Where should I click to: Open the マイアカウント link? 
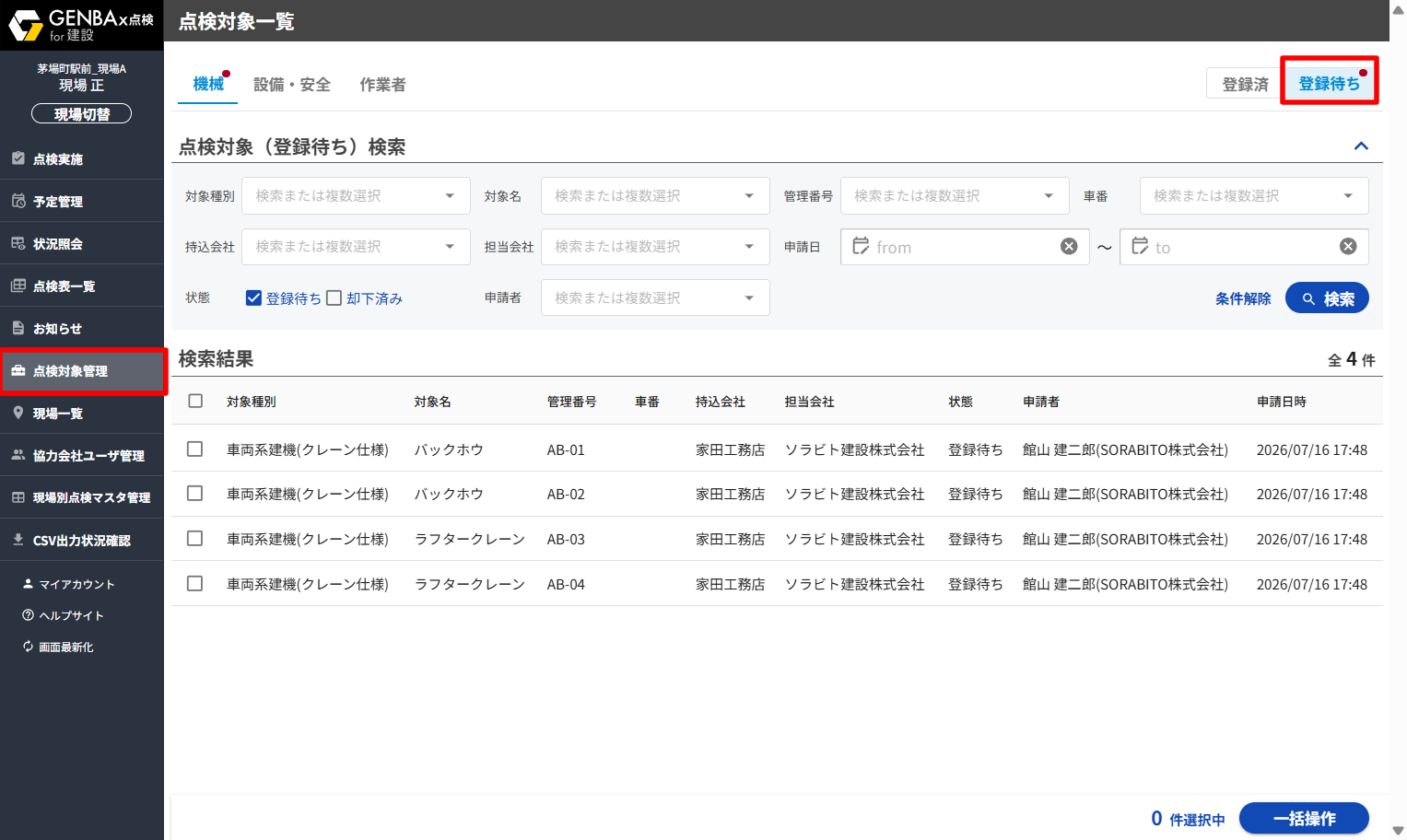pos(68,584)
